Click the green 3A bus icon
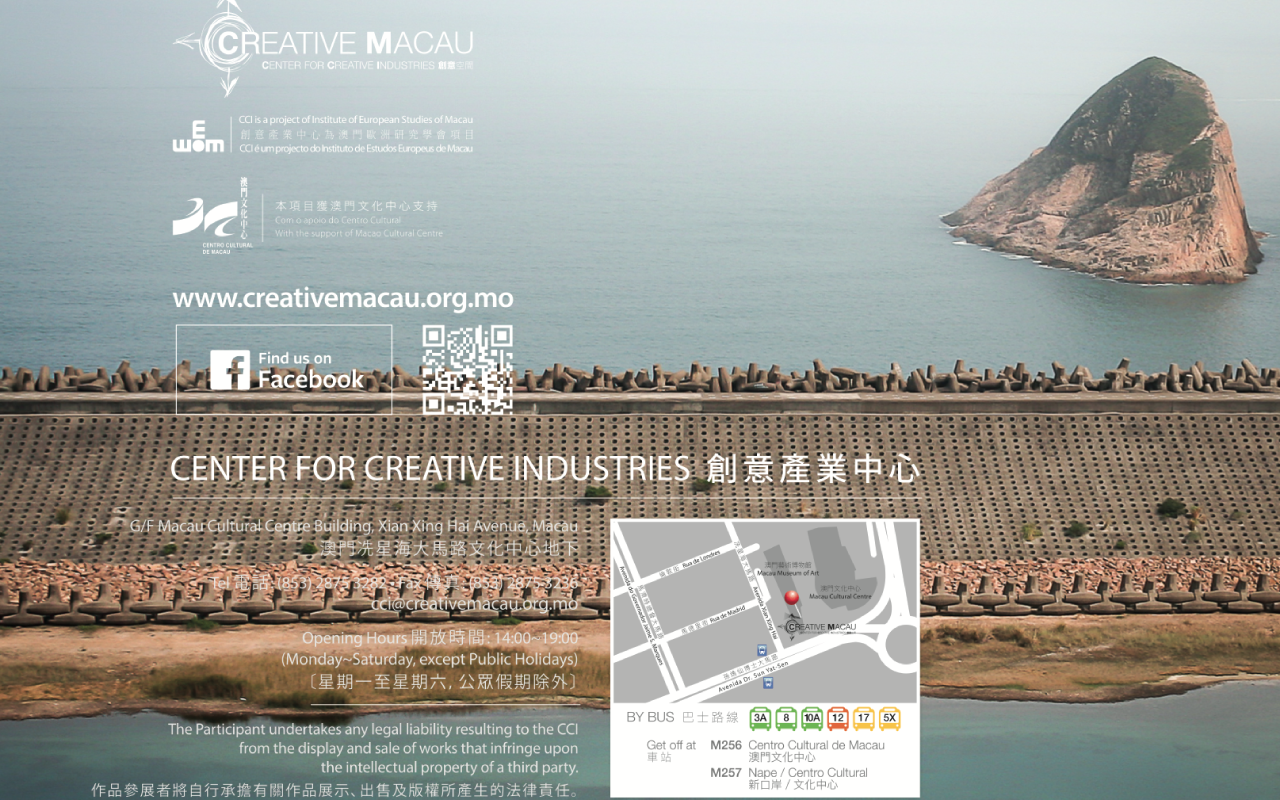1280x800 pixels. (x=761, y=719)
